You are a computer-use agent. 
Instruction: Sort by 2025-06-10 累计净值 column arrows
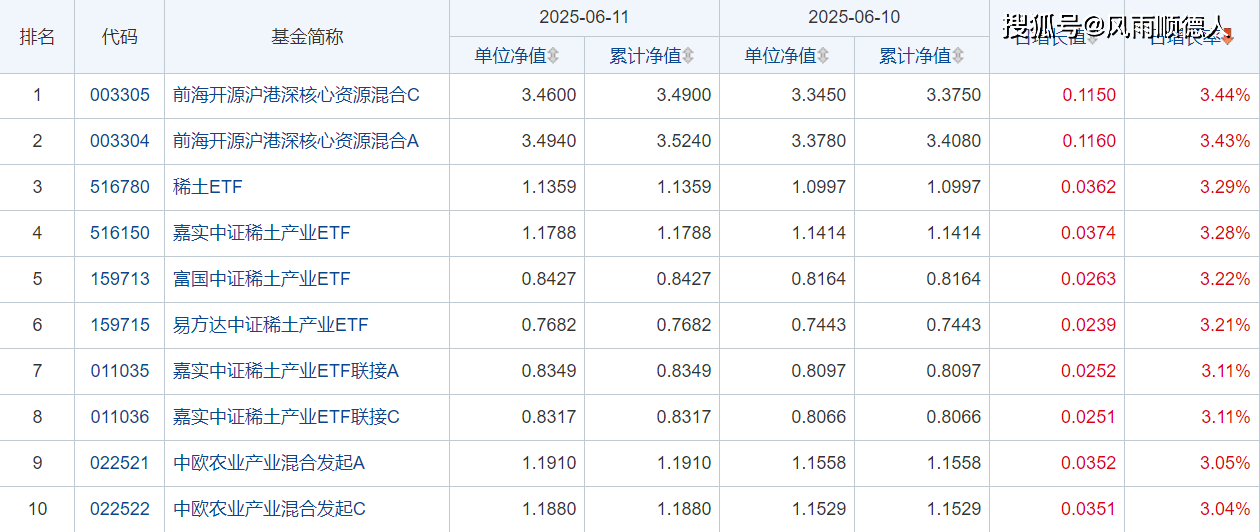click(x=958, y=57)
